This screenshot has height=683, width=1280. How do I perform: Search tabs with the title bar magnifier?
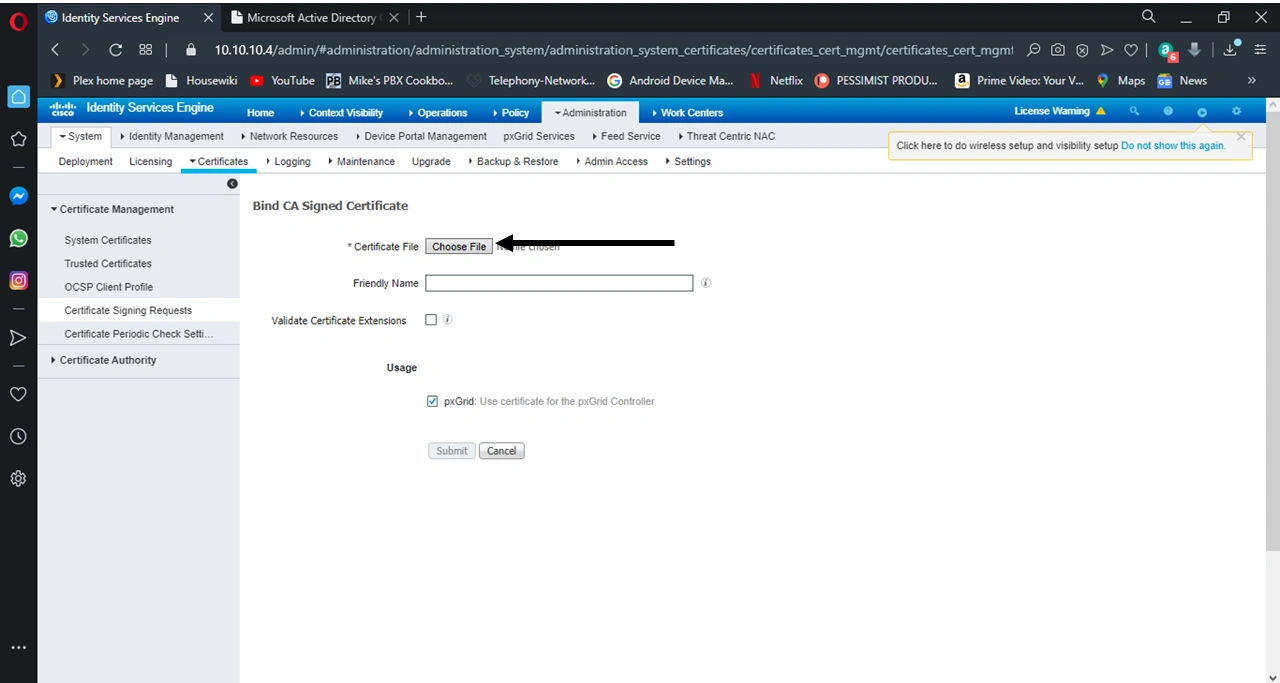click(1149, 17)
